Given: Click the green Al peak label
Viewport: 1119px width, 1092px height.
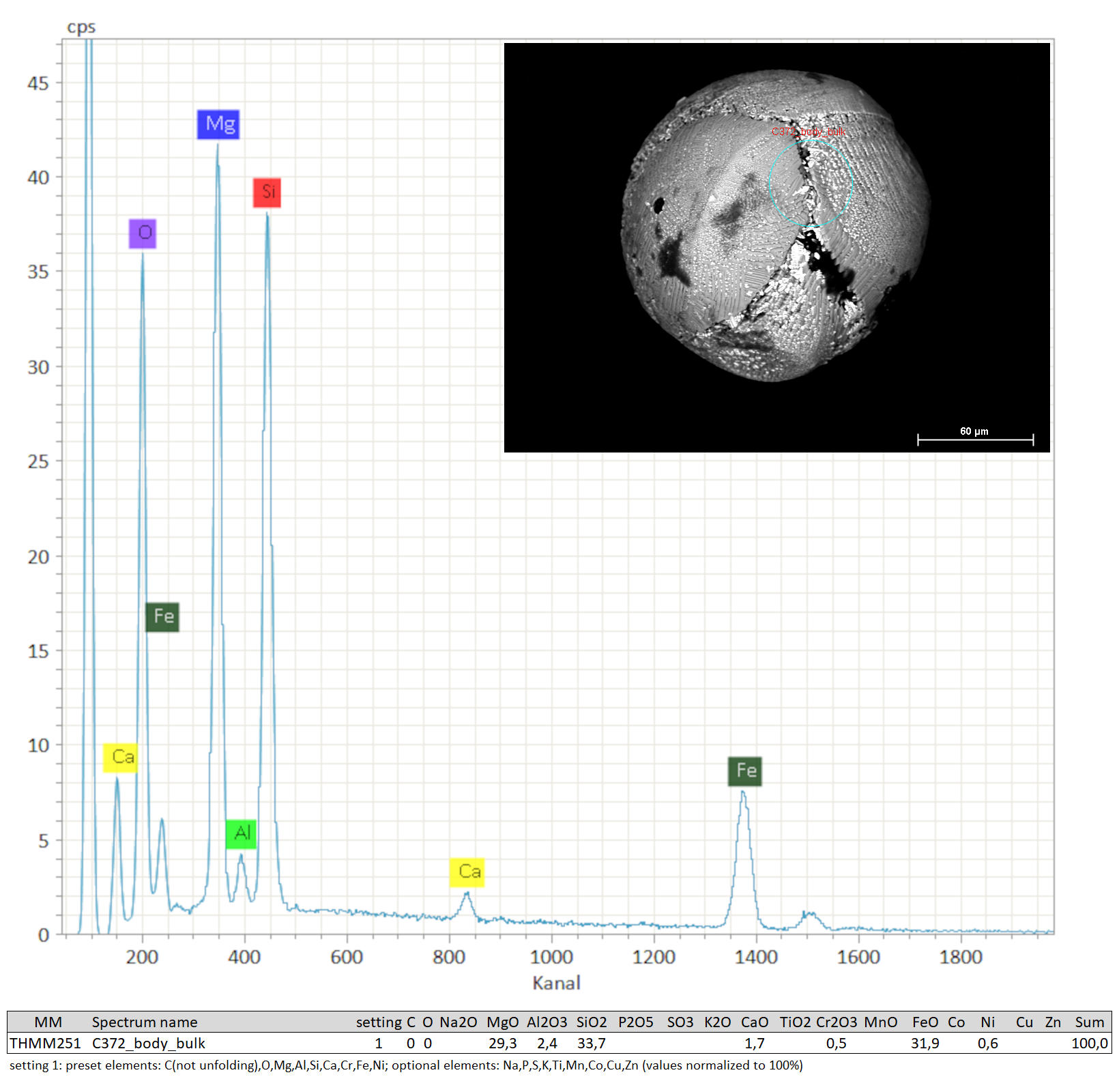Looking at the screenshot, I should tap(241, 834).
